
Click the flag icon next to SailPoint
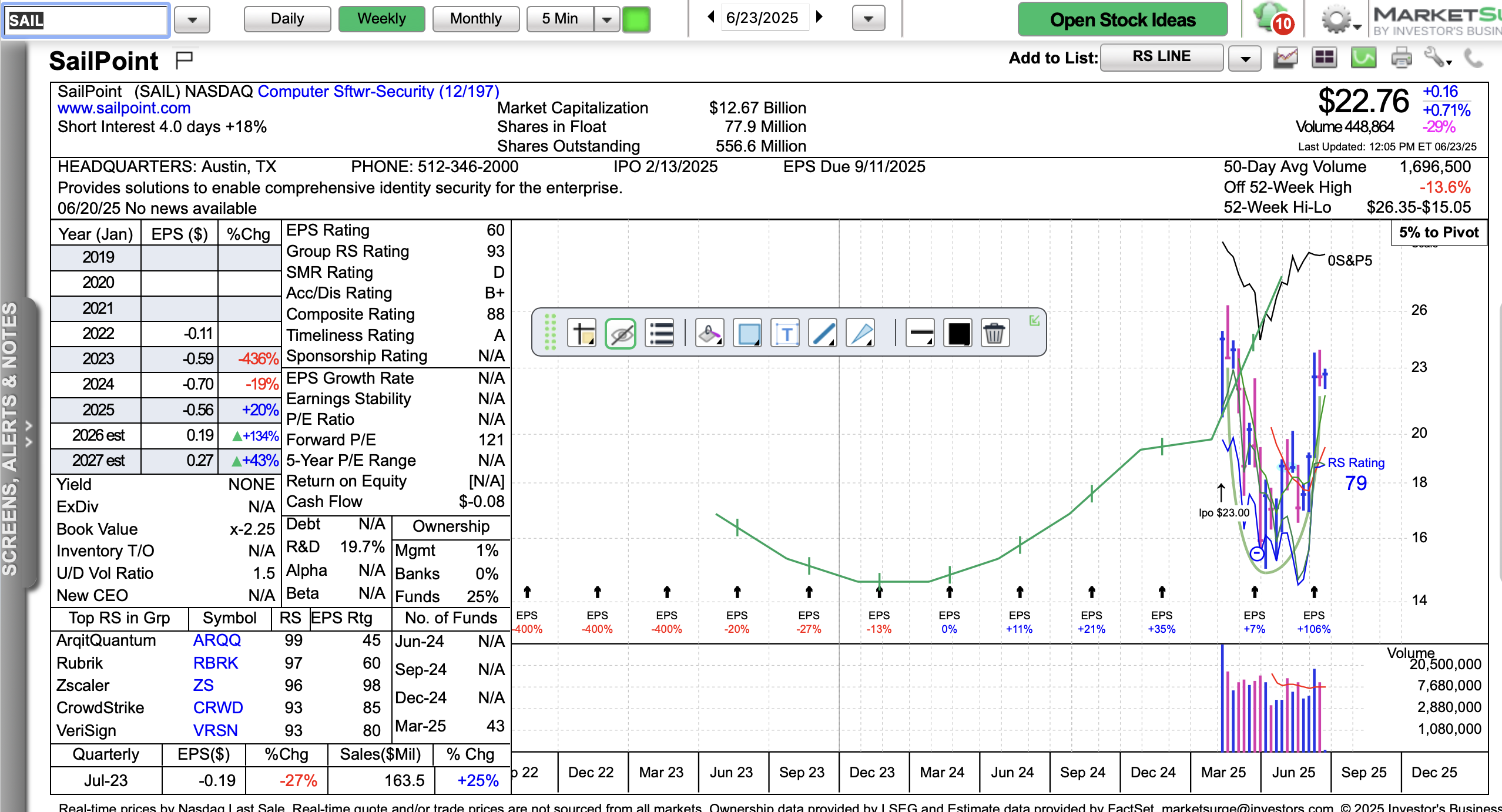(x=184, y=59)
